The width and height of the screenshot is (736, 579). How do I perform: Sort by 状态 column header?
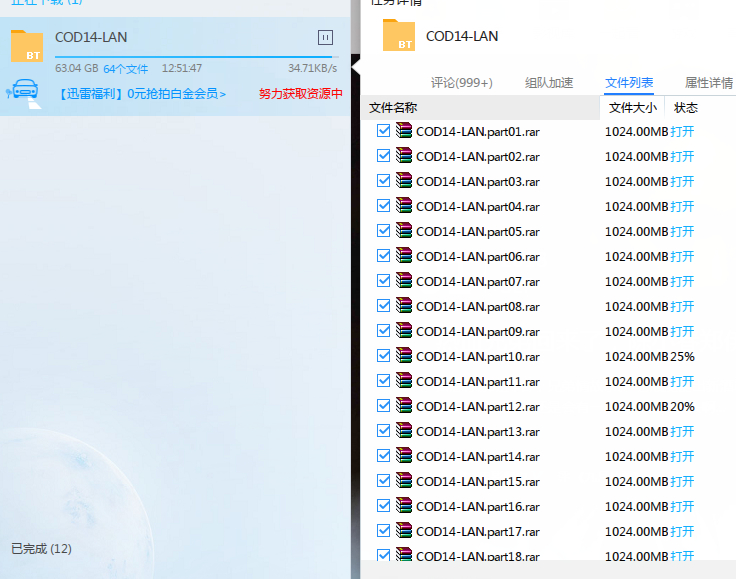pos(686,108)
